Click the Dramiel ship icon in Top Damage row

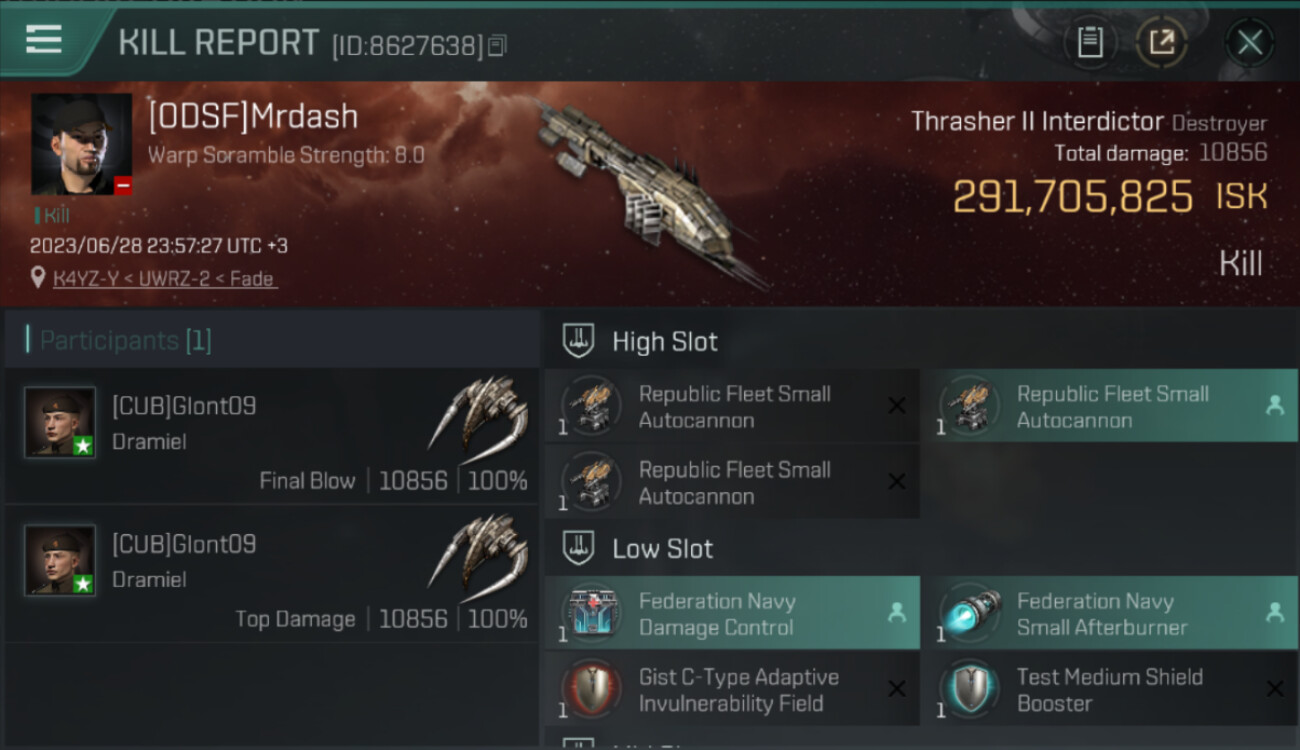coord(479,553)
